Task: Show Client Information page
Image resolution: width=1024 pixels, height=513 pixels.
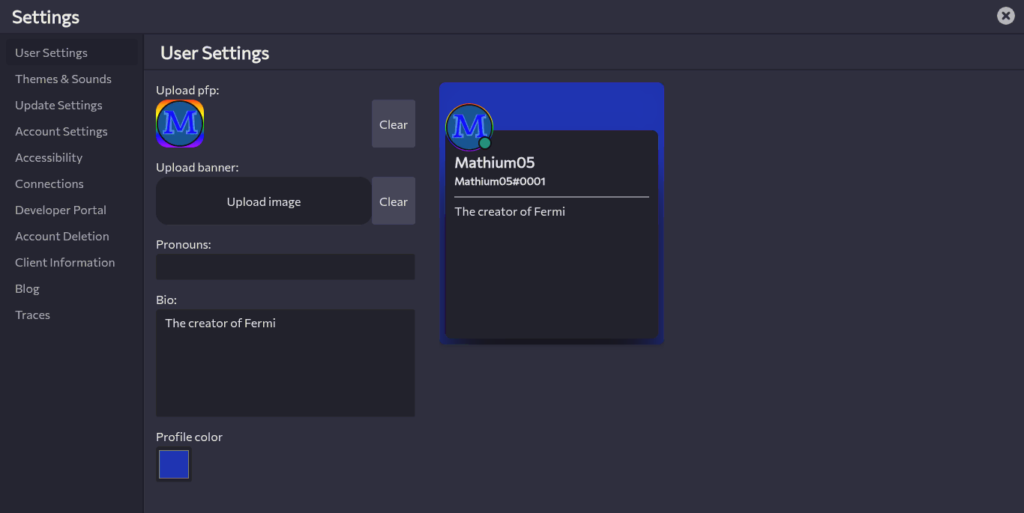Action: pyautogui.click(x=65, y=262)
